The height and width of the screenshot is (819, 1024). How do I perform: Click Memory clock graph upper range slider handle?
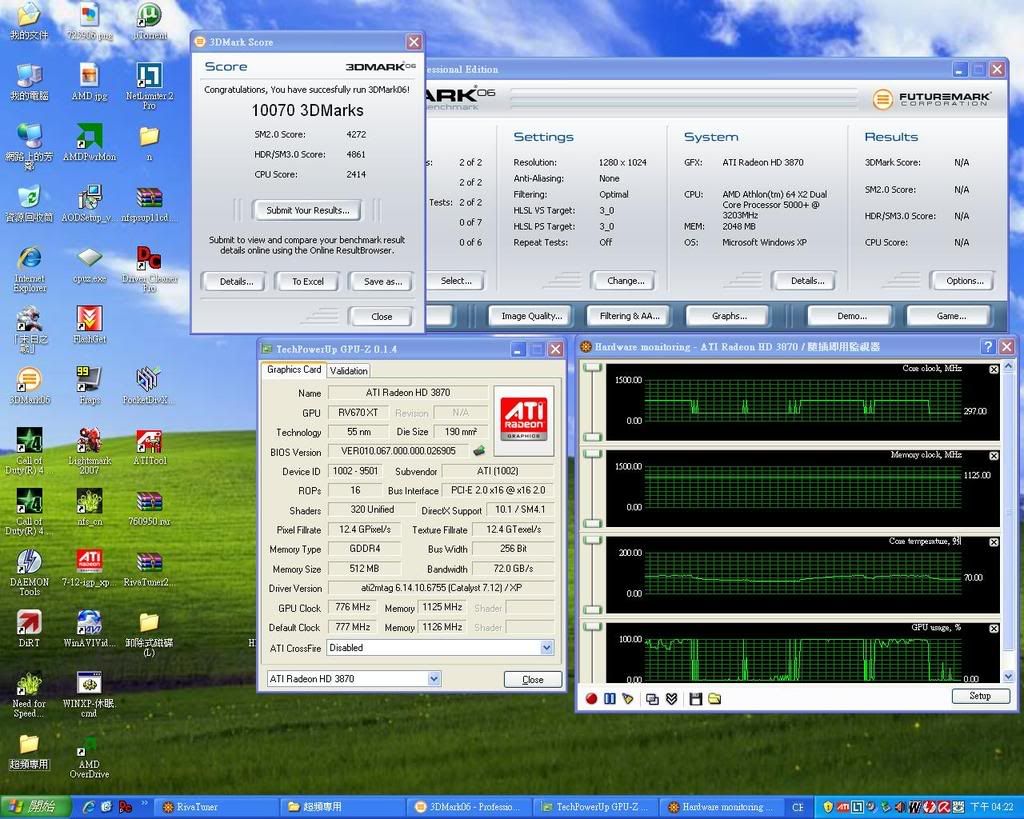592,455
